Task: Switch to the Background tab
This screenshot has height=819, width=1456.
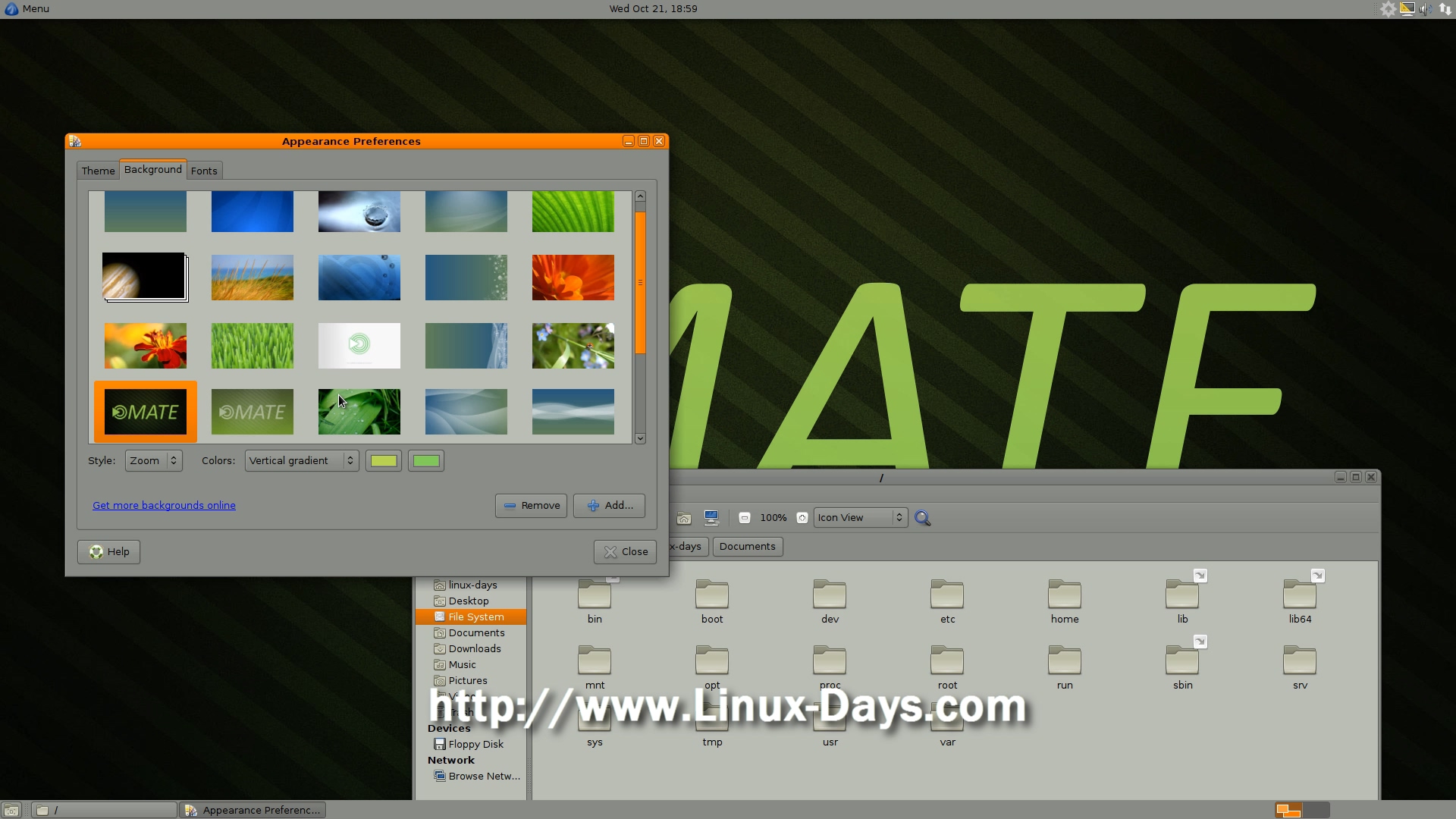Action: pyautogui.click(x=153, y=169)
